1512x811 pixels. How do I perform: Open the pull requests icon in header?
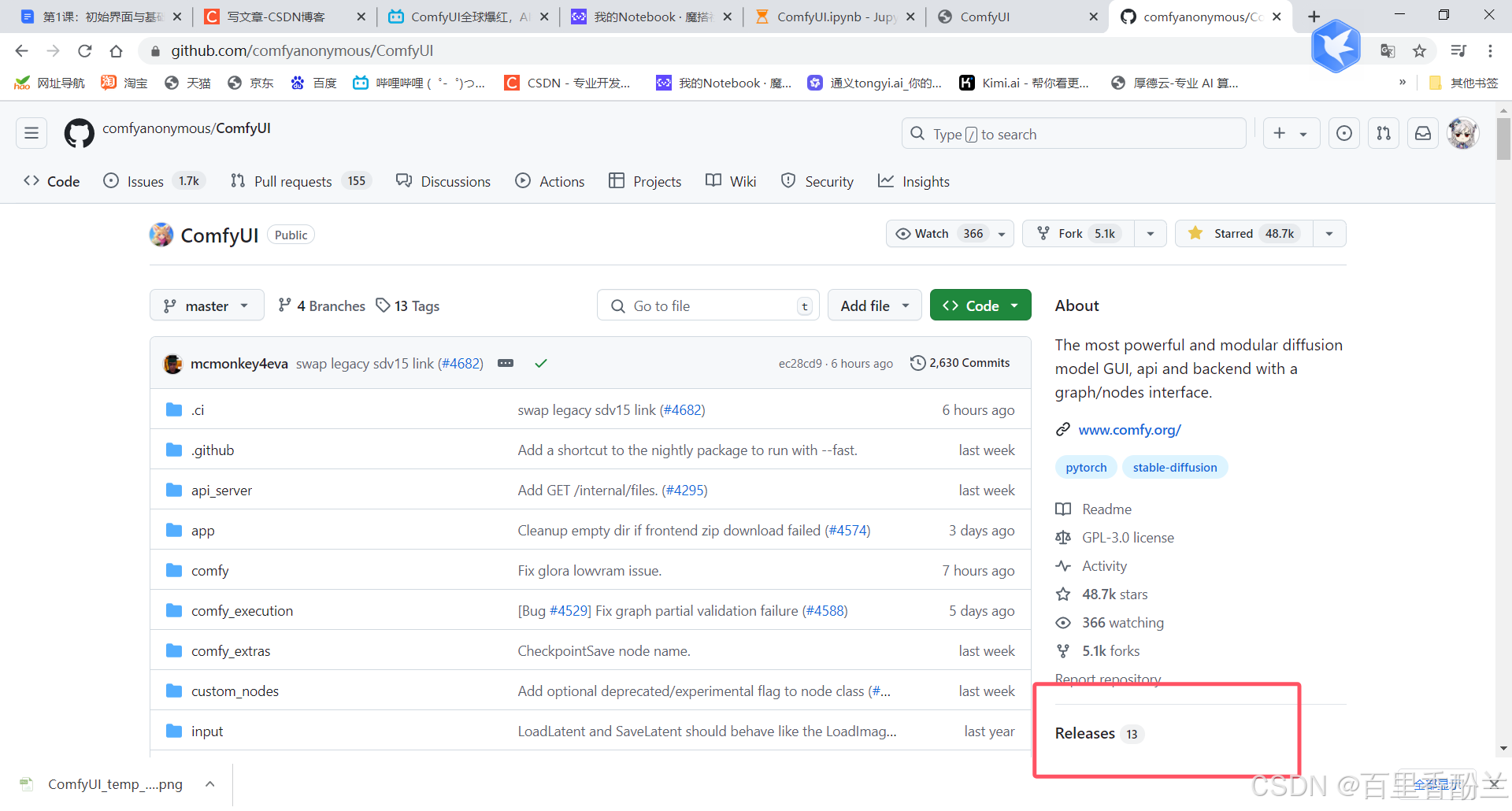coord(1384,133)
